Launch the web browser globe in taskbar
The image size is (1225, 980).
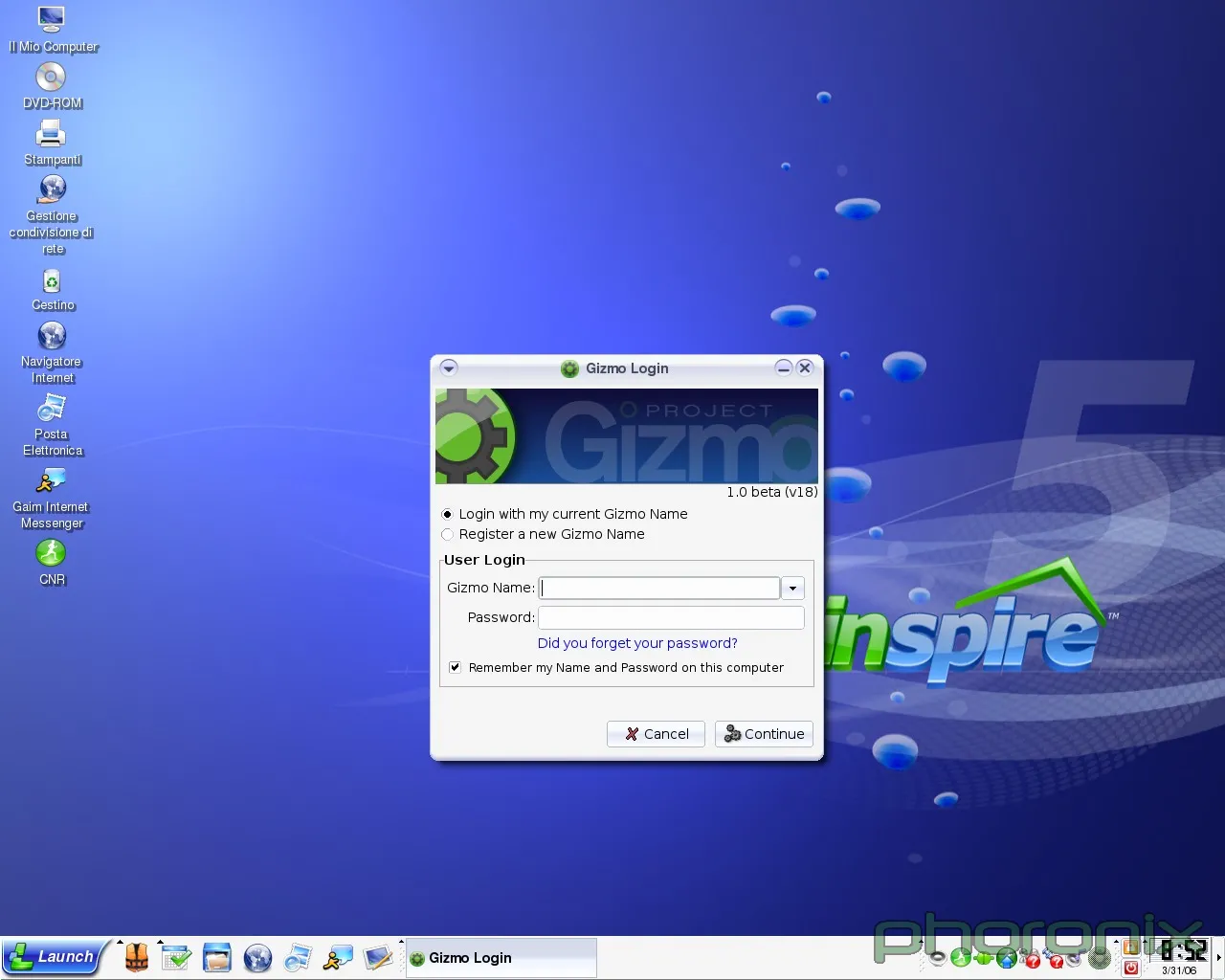tap(257, 957)
